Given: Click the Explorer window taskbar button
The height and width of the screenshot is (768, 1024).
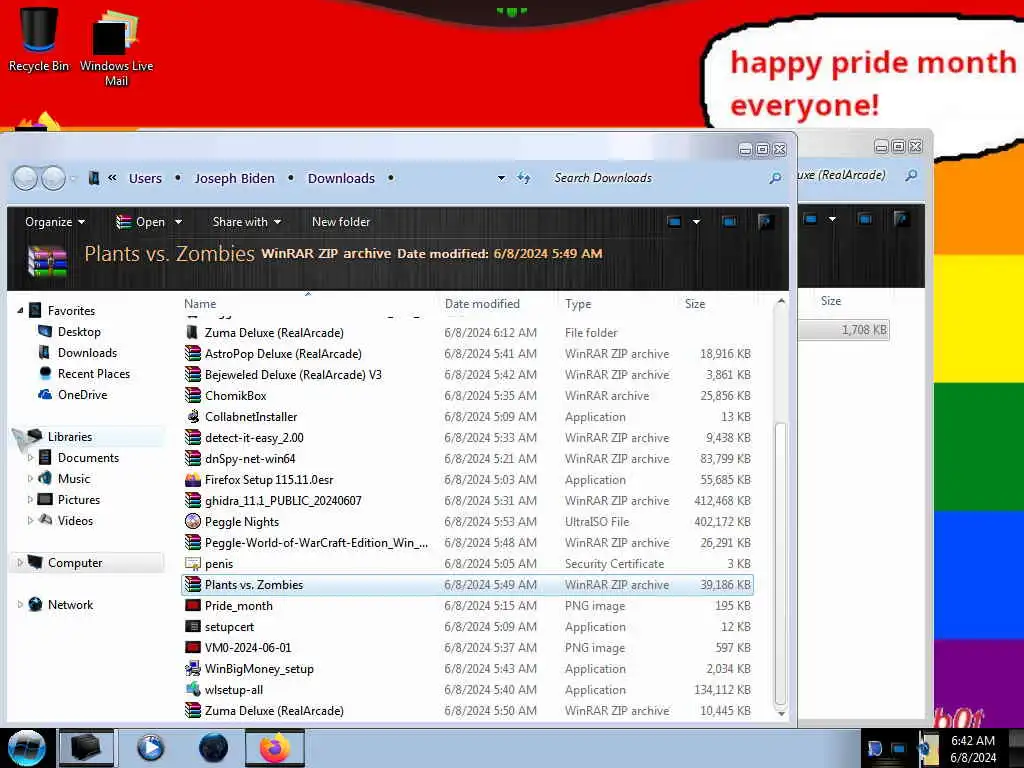Looking at the screenshot, I should pos(86,748).
